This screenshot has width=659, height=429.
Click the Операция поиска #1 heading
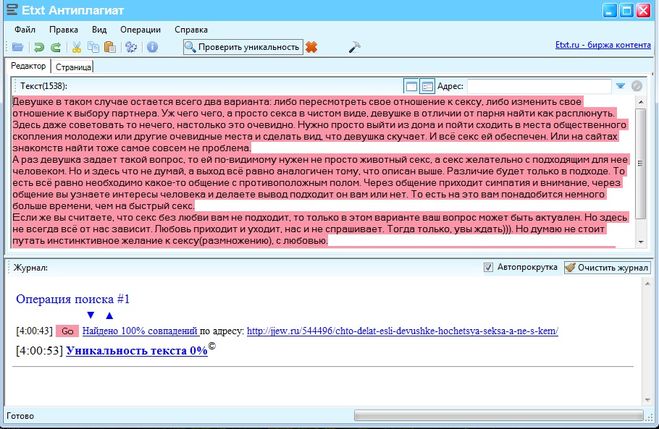[73, 299]
